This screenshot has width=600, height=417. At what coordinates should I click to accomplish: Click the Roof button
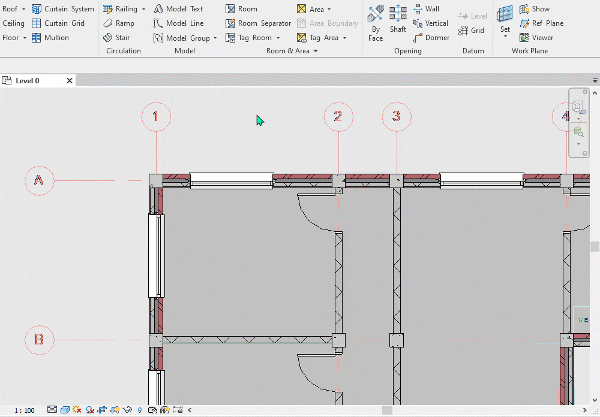pyautogui.click(x=10, y=9)
